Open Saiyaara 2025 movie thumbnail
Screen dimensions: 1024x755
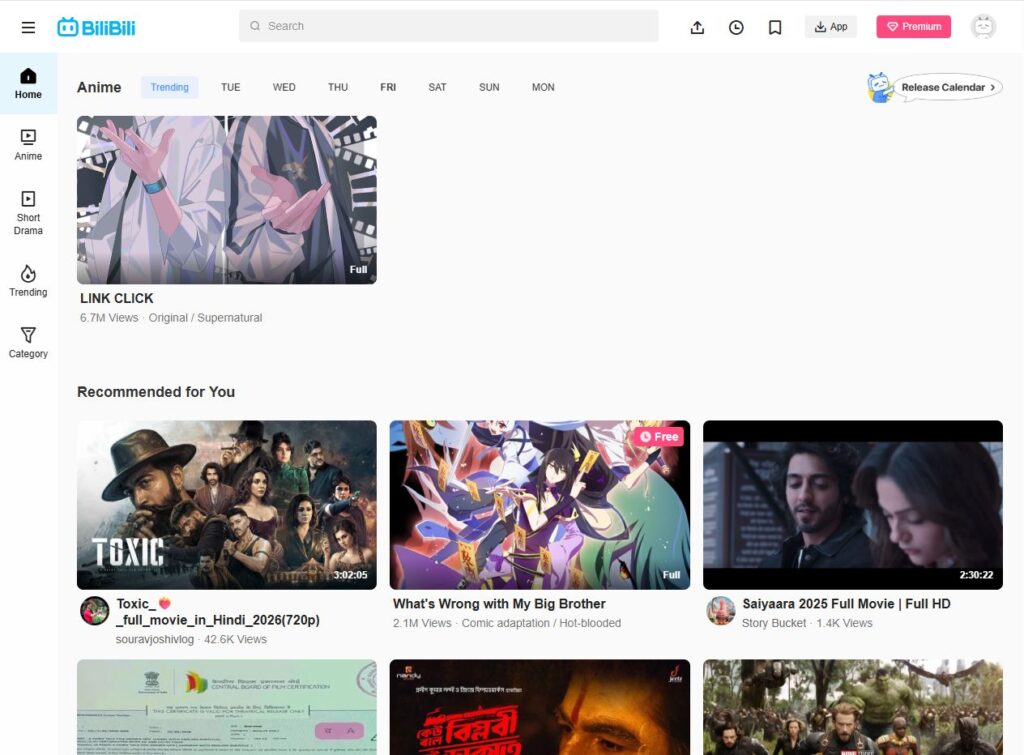tap(852, 505)
